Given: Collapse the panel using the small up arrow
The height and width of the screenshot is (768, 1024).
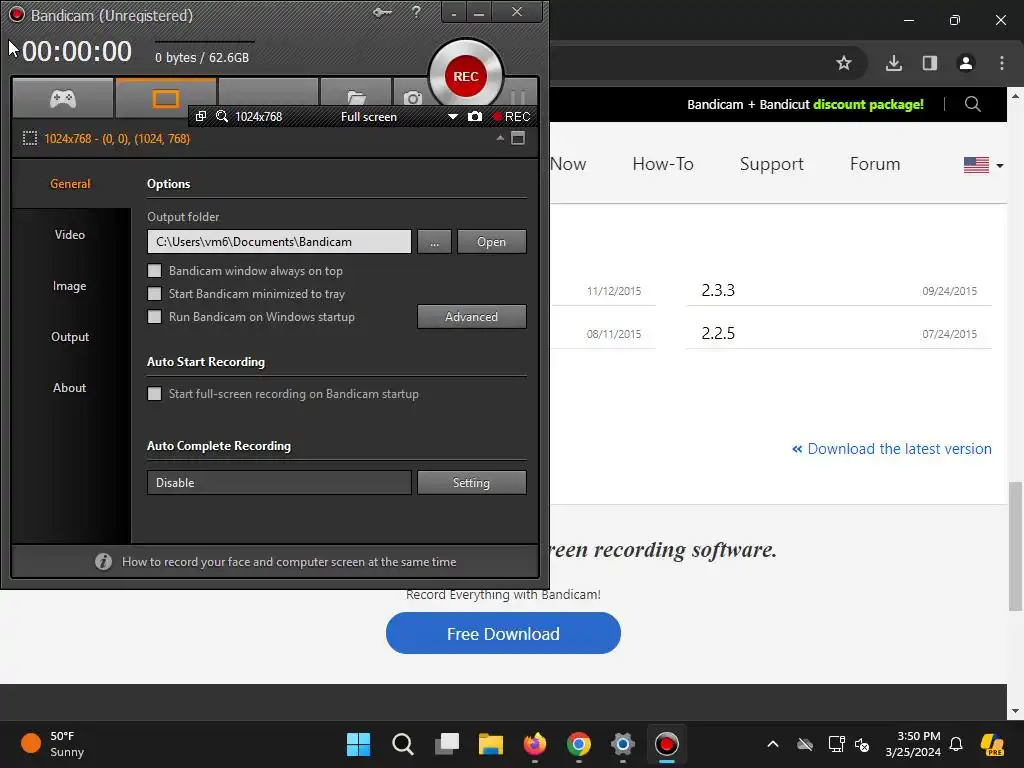Looking at the screenshot, I should tap(500, 138).
